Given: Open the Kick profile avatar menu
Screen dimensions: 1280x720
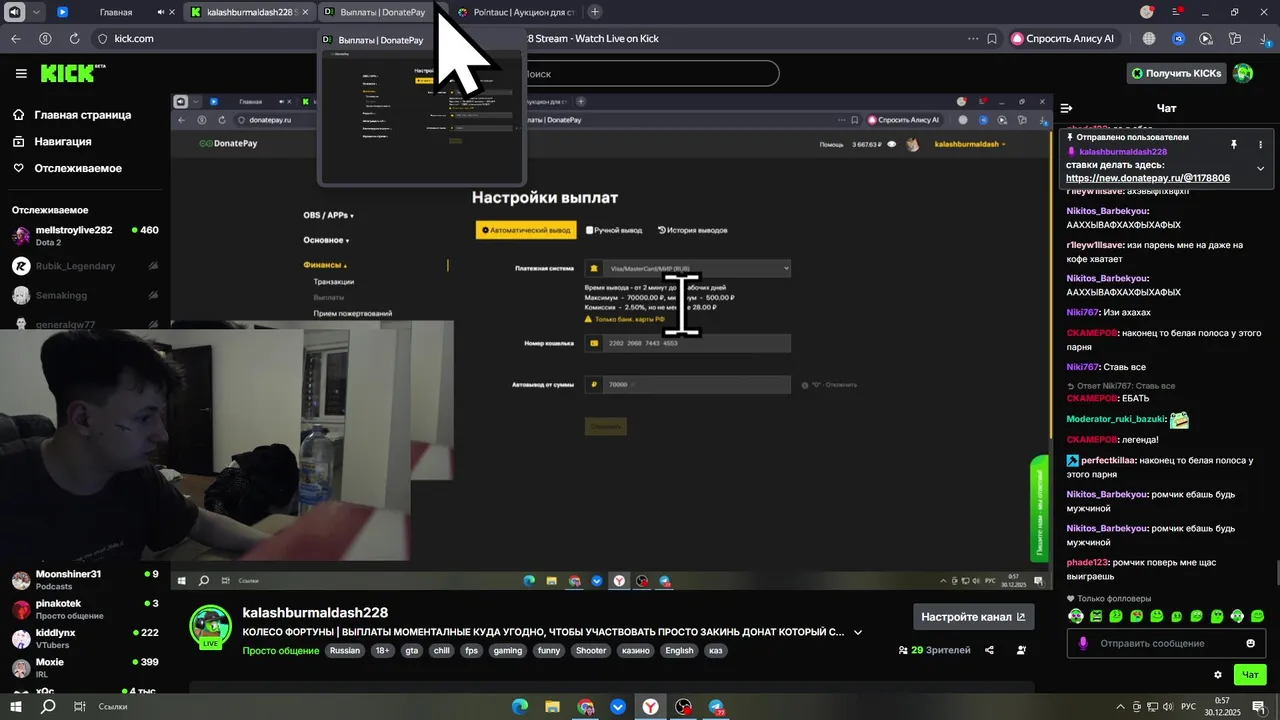Looking at the screenshot, I should tap(1243, 73).
